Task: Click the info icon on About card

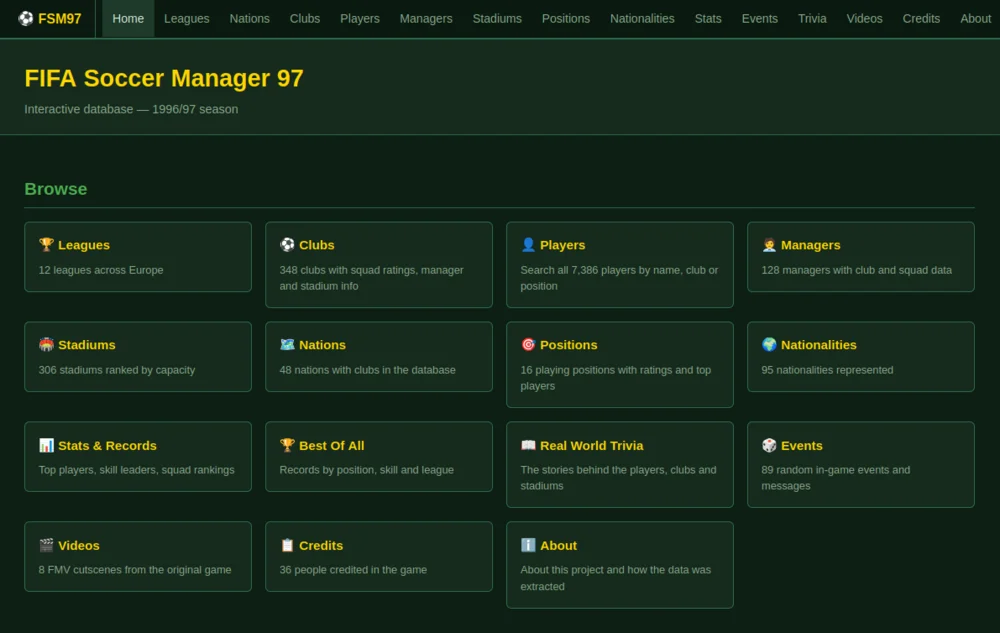Action: [x=528, y=545]
